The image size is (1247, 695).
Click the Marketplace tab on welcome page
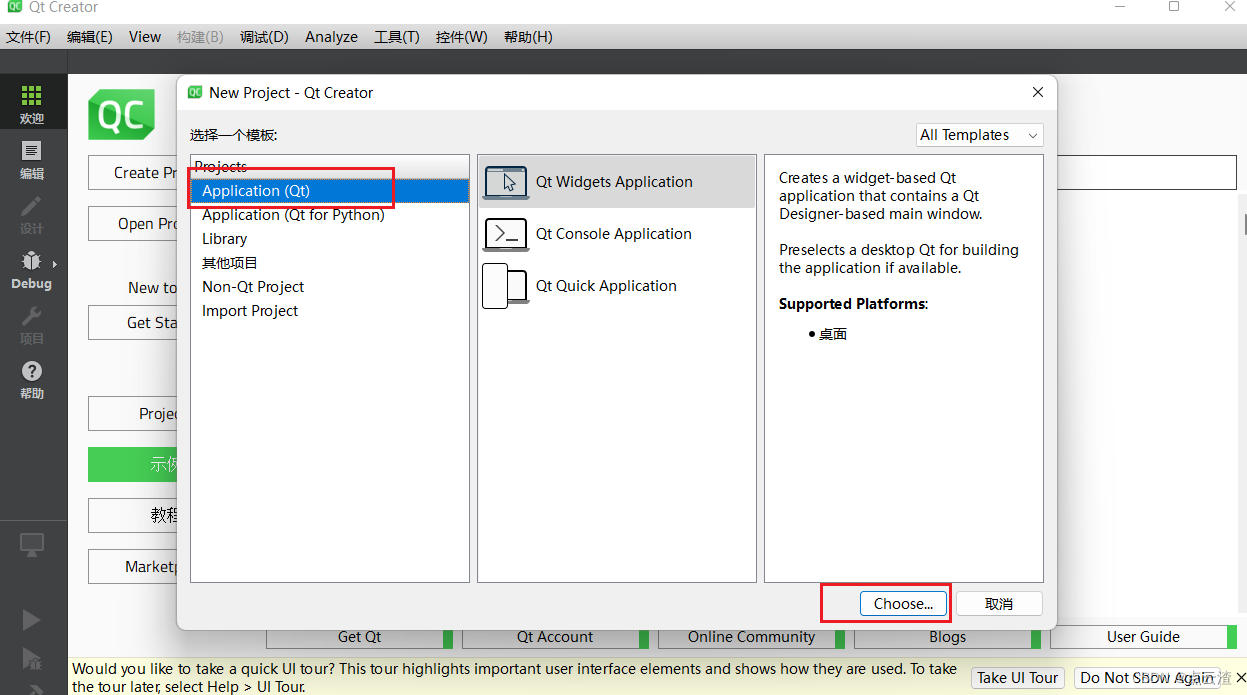[x=133, y=567]
